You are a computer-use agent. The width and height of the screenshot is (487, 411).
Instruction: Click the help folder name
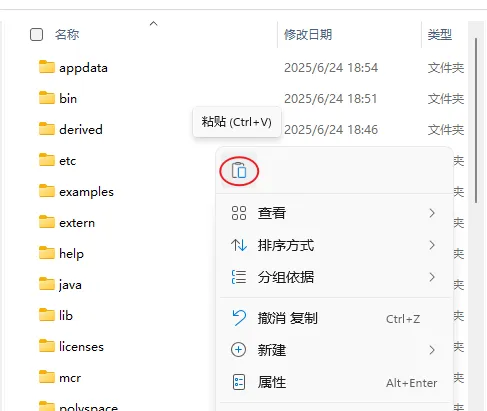pos(71,254)
